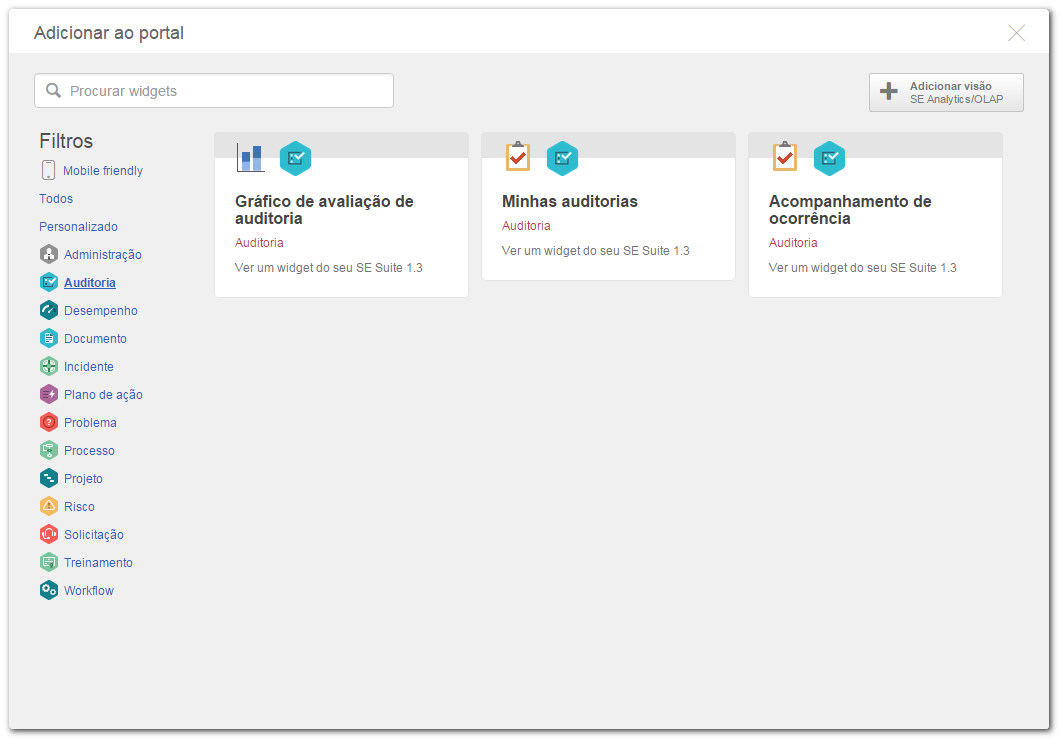The image size is (1059, 739).
Task: Close the Adicionar ao portal dialog
Action: pyautogui.click(x=1016, y=32)
